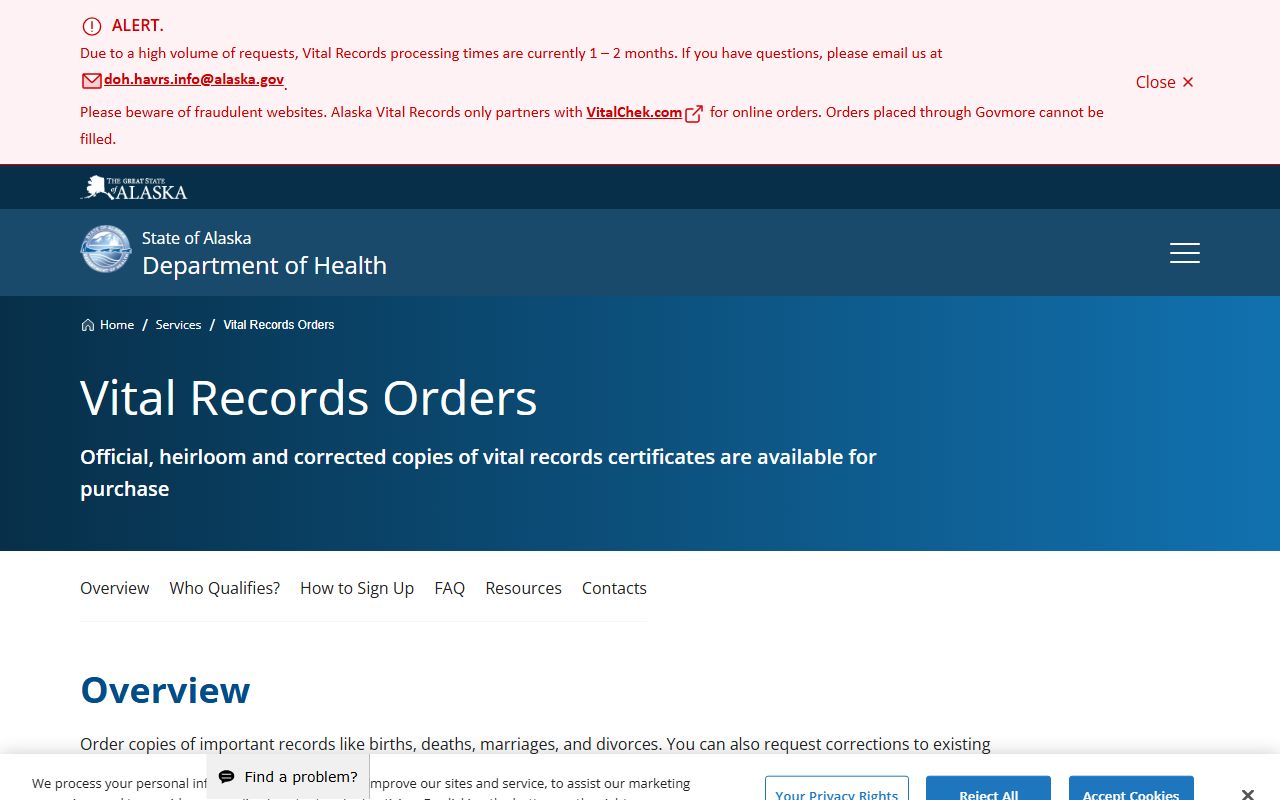Viewport: 1280px width, 800px height.
Task: Click the ALERT. label text
Action: (x=137, y=26)
